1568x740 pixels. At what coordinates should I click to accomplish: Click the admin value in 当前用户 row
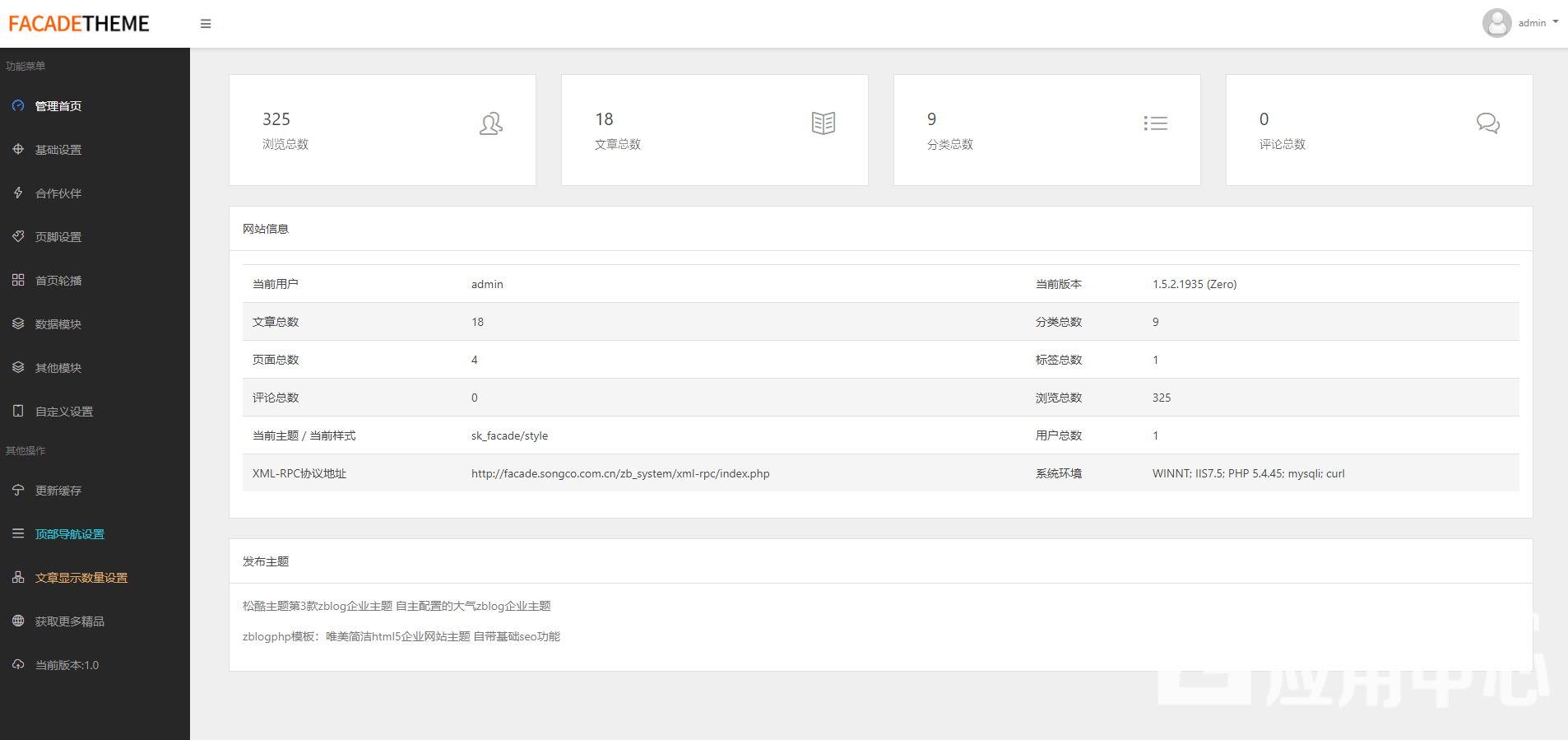coord(487,284)
